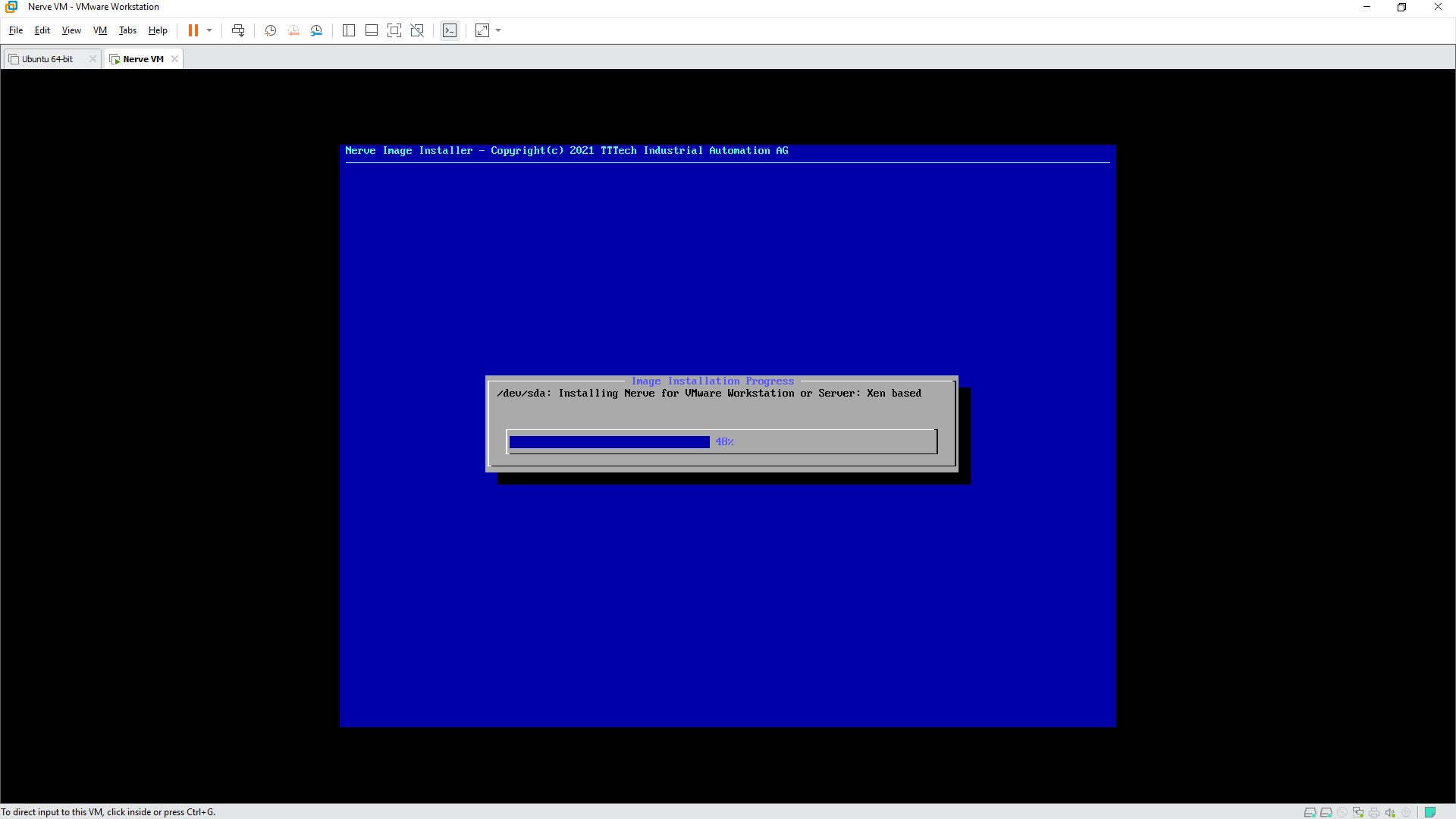
Task: Open the File menu
Action: coord(16,30)
